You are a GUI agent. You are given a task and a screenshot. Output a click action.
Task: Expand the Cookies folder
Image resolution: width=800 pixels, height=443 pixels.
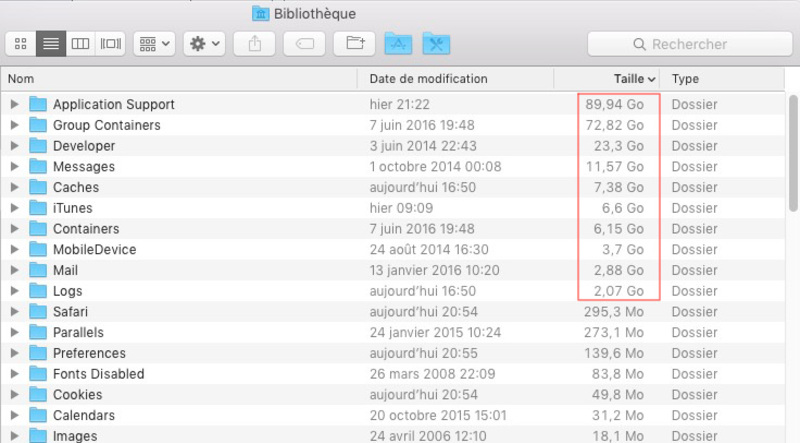point(14,395)
